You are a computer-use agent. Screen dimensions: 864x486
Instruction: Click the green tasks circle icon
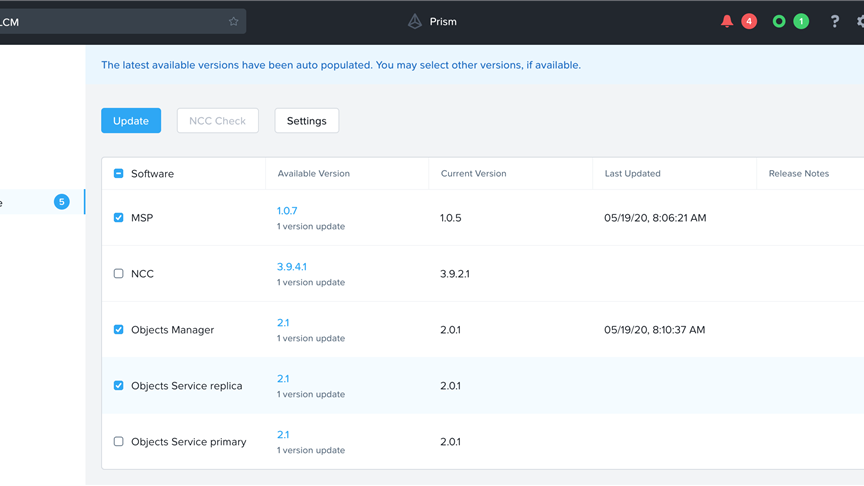[779, 21]
